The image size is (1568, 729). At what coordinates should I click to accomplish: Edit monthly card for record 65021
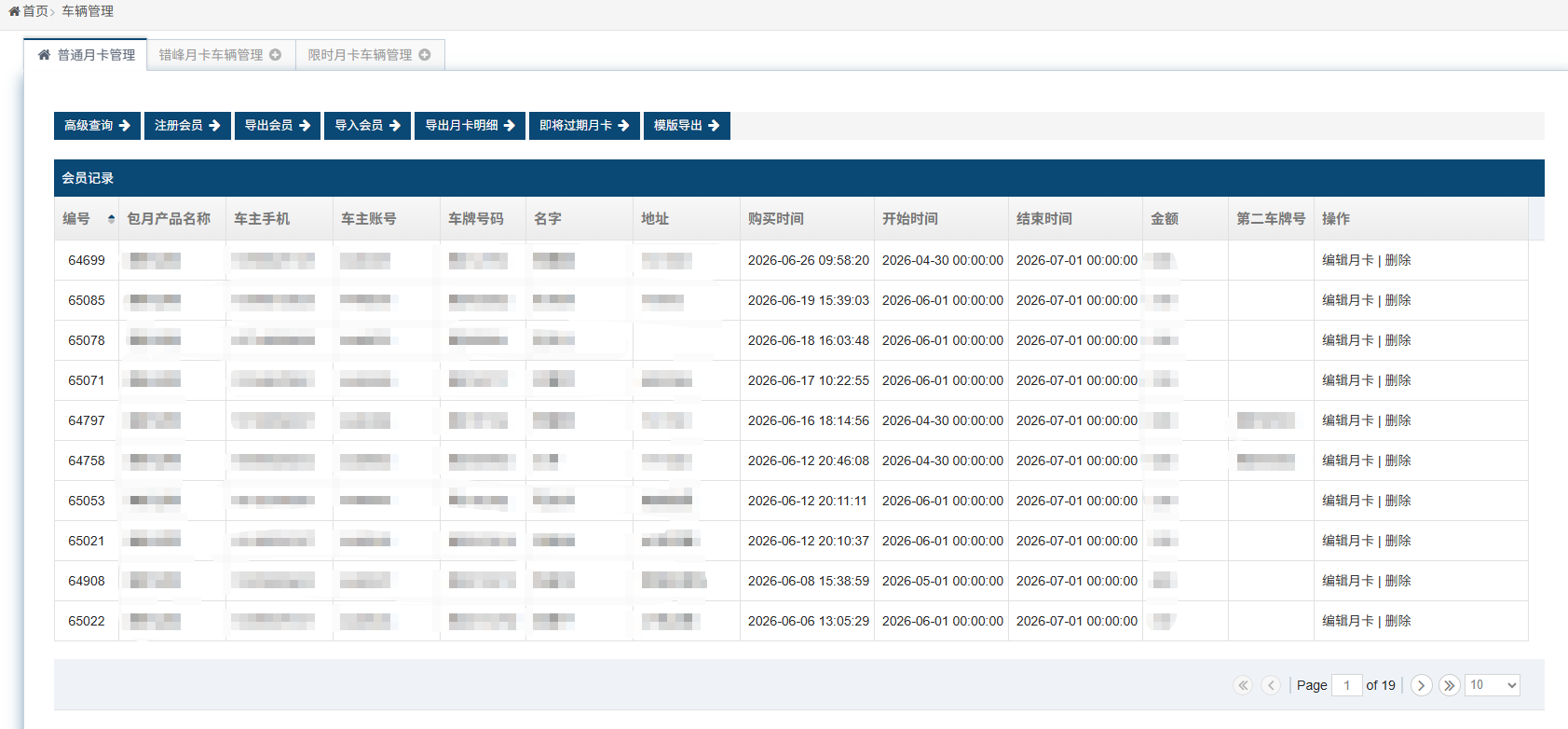point(1348,541)
